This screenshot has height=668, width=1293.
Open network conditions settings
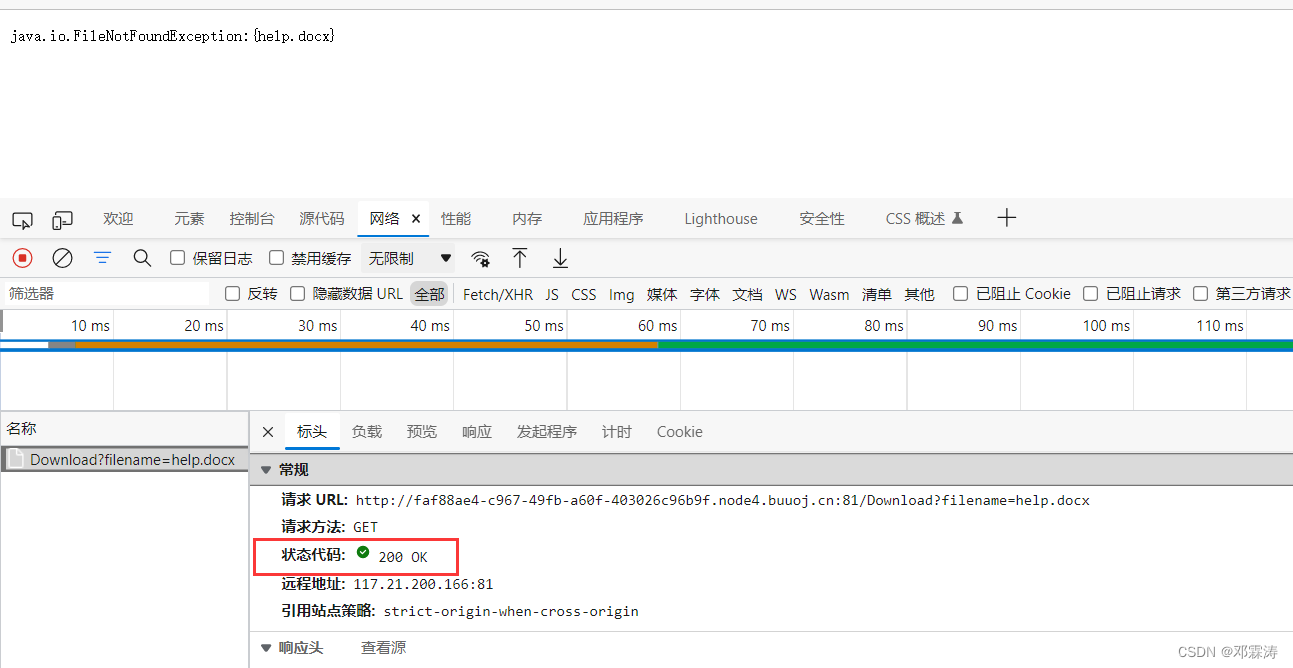pos(480,258)
